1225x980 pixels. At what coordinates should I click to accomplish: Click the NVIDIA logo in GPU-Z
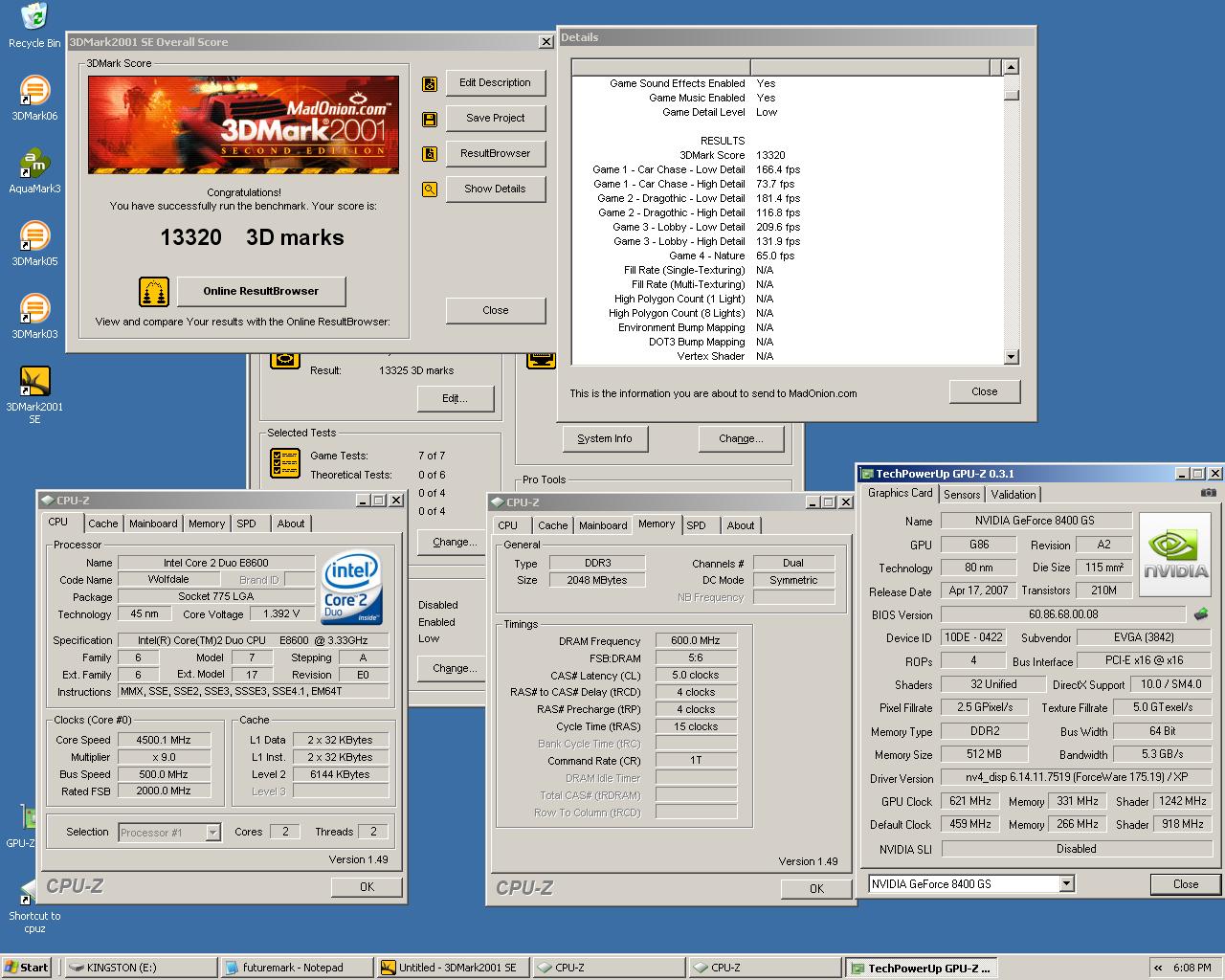(1175, 555)
